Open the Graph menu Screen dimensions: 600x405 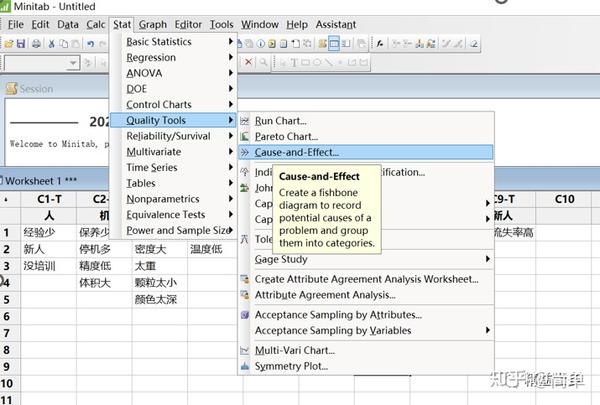153,24
